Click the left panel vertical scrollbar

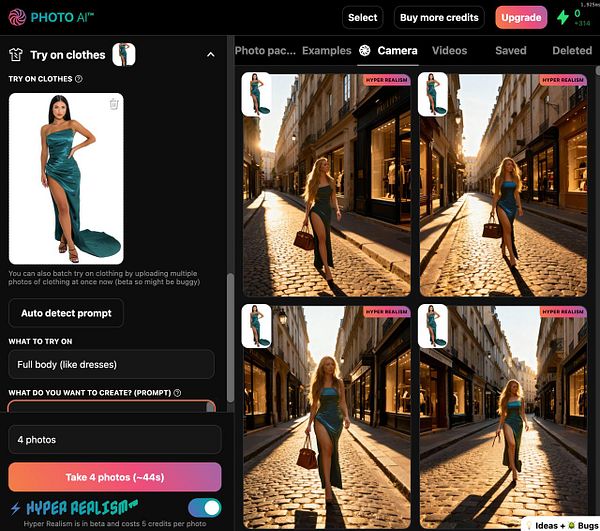point(230,337)
